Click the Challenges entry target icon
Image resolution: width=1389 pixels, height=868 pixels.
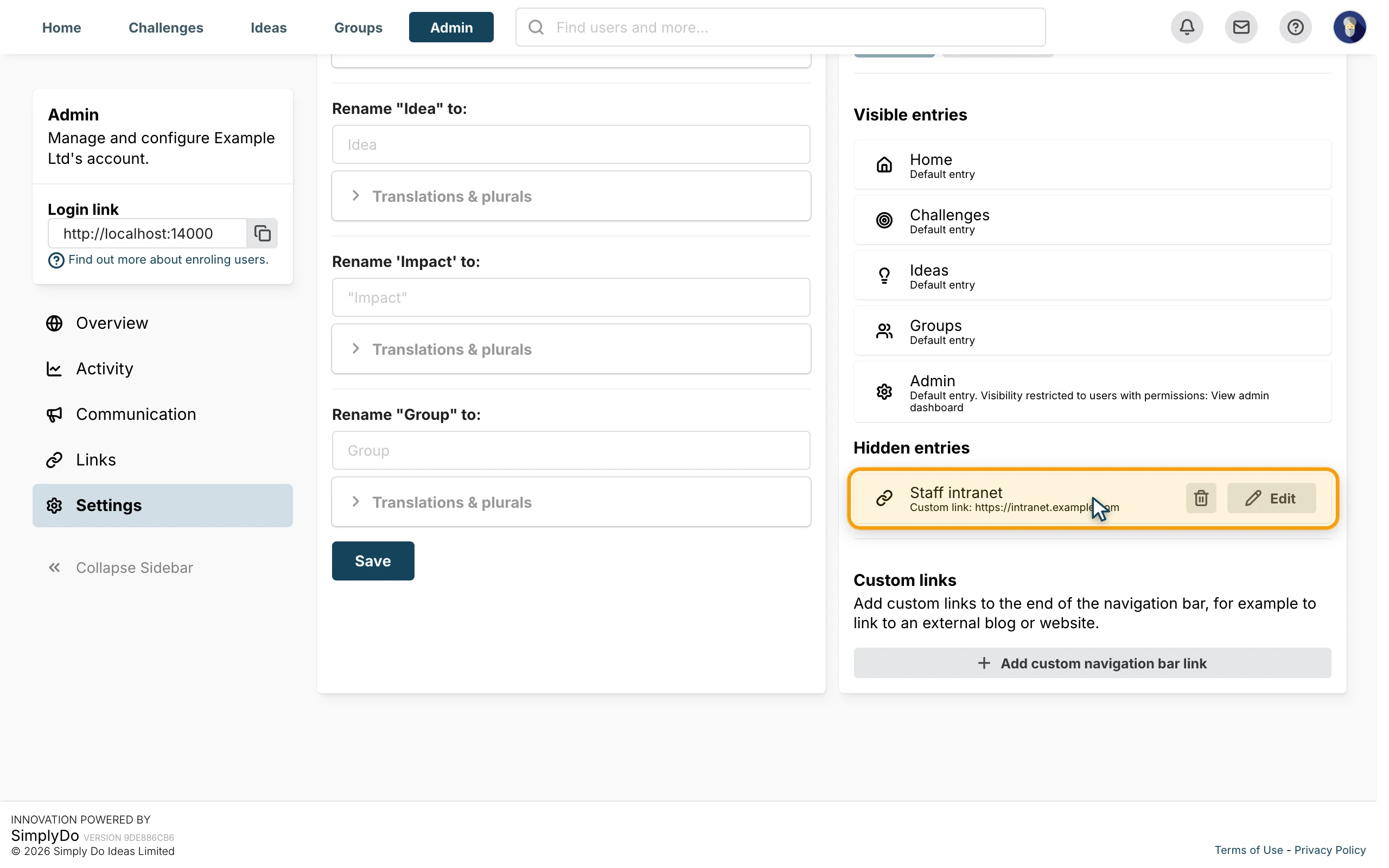(884, 220)
